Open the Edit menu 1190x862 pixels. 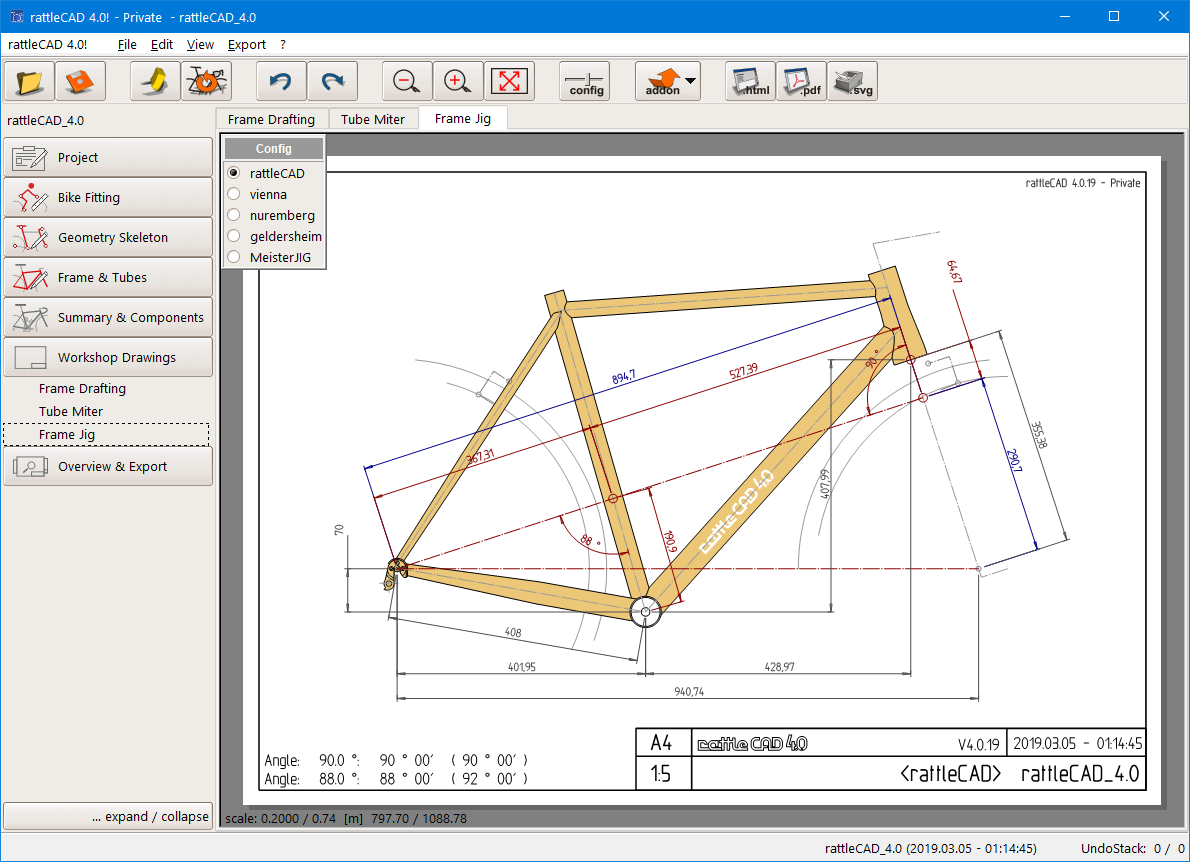click(162, 45)
